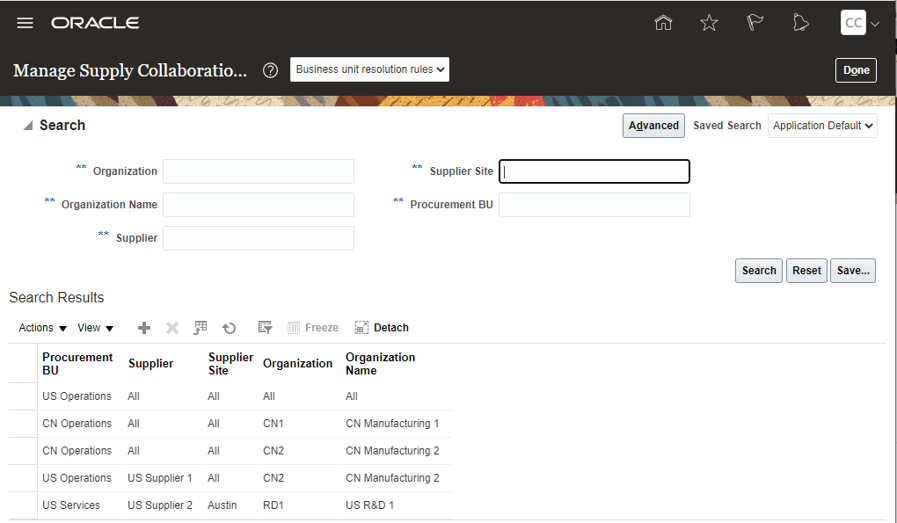Viewport: 897px width, 523px height.
Task: Focus the Organization Name input field
Action: pyautogui.click(x=259, y=205)
